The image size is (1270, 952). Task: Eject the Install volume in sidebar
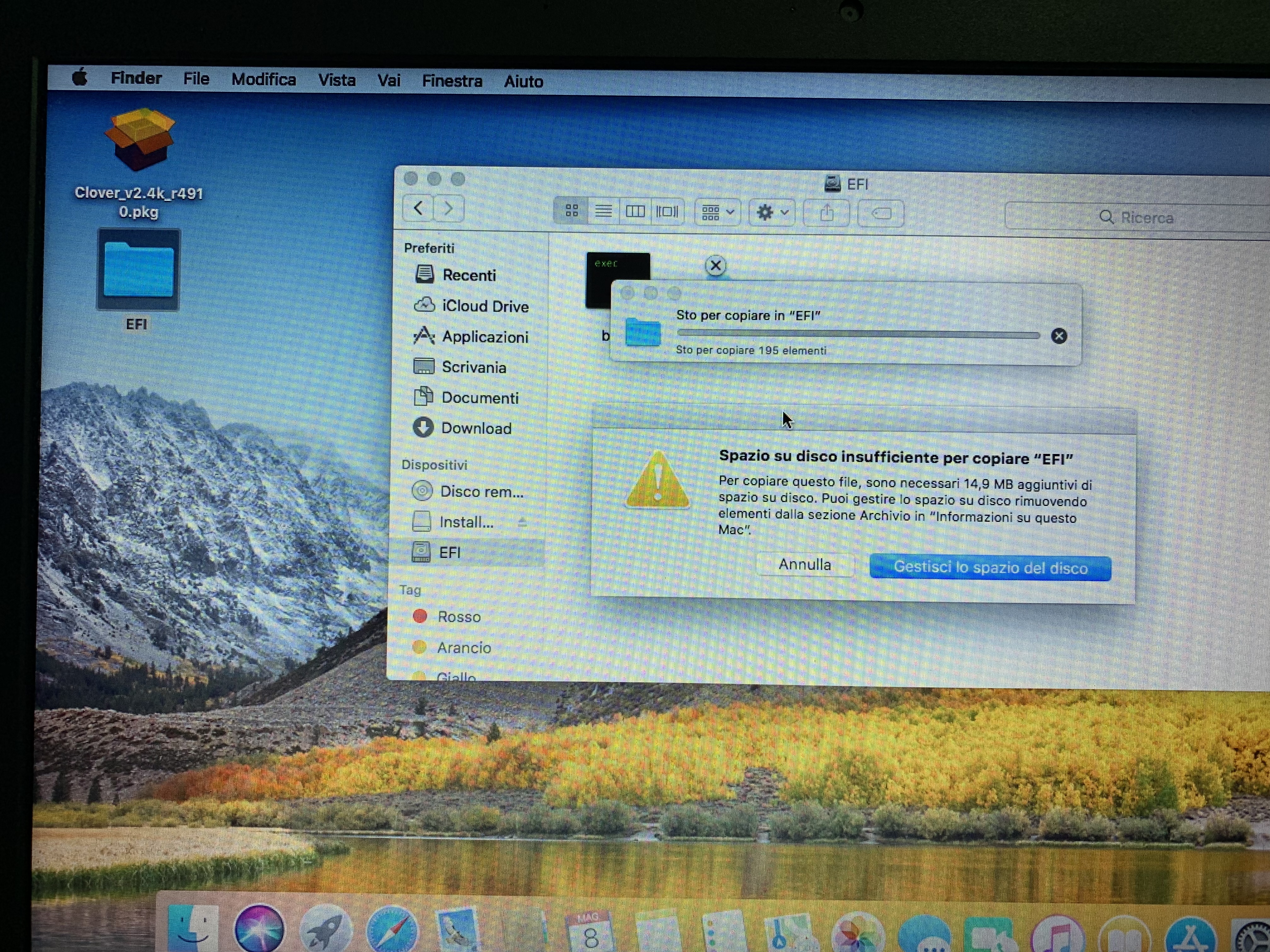click(522, 522)
